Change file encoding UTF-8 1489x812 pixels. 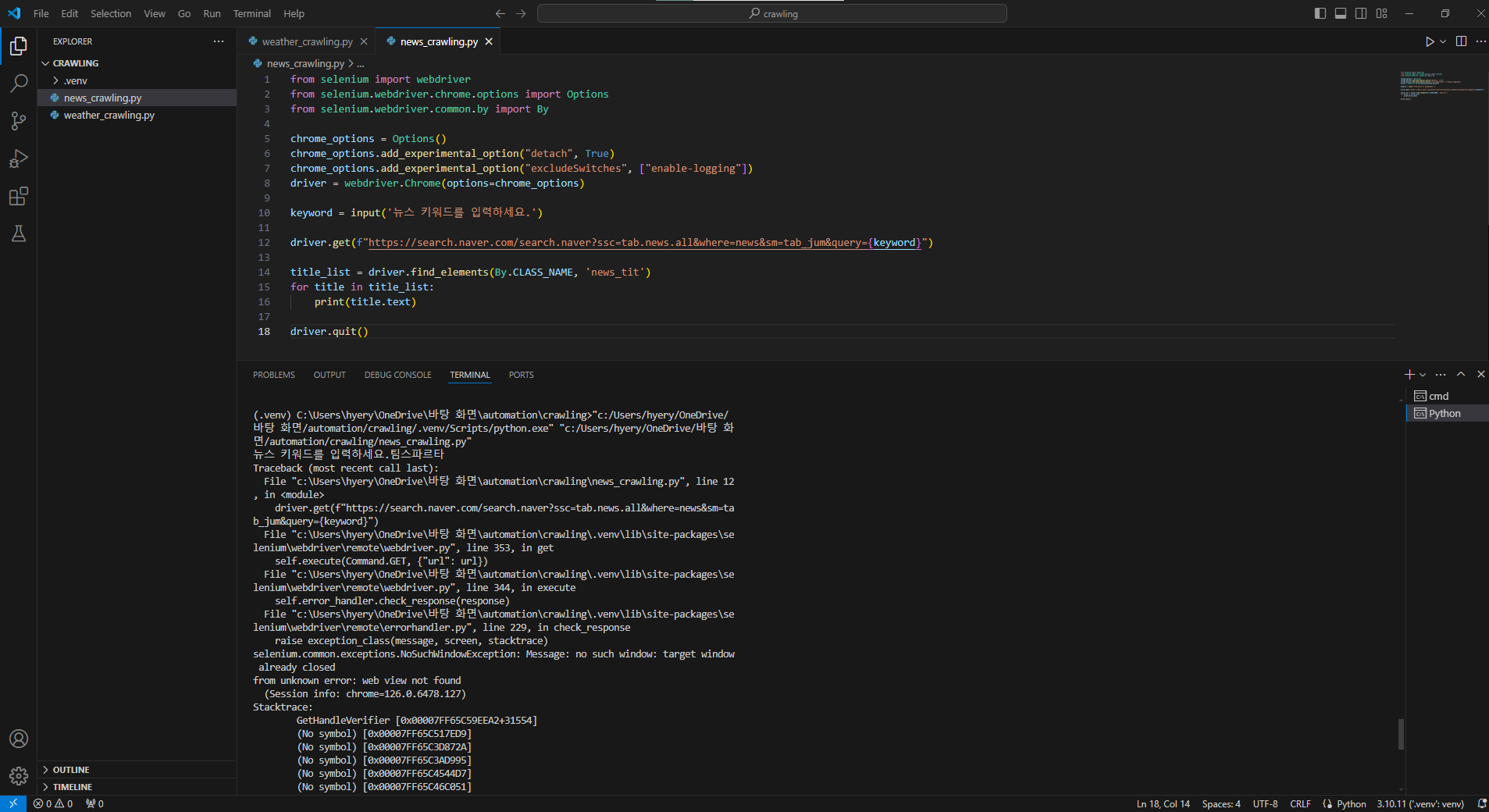[x=1265, y=803]
